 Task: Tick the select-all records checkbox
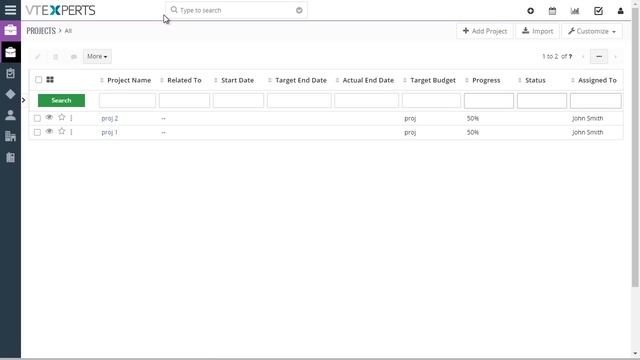[x=38, y=80]
